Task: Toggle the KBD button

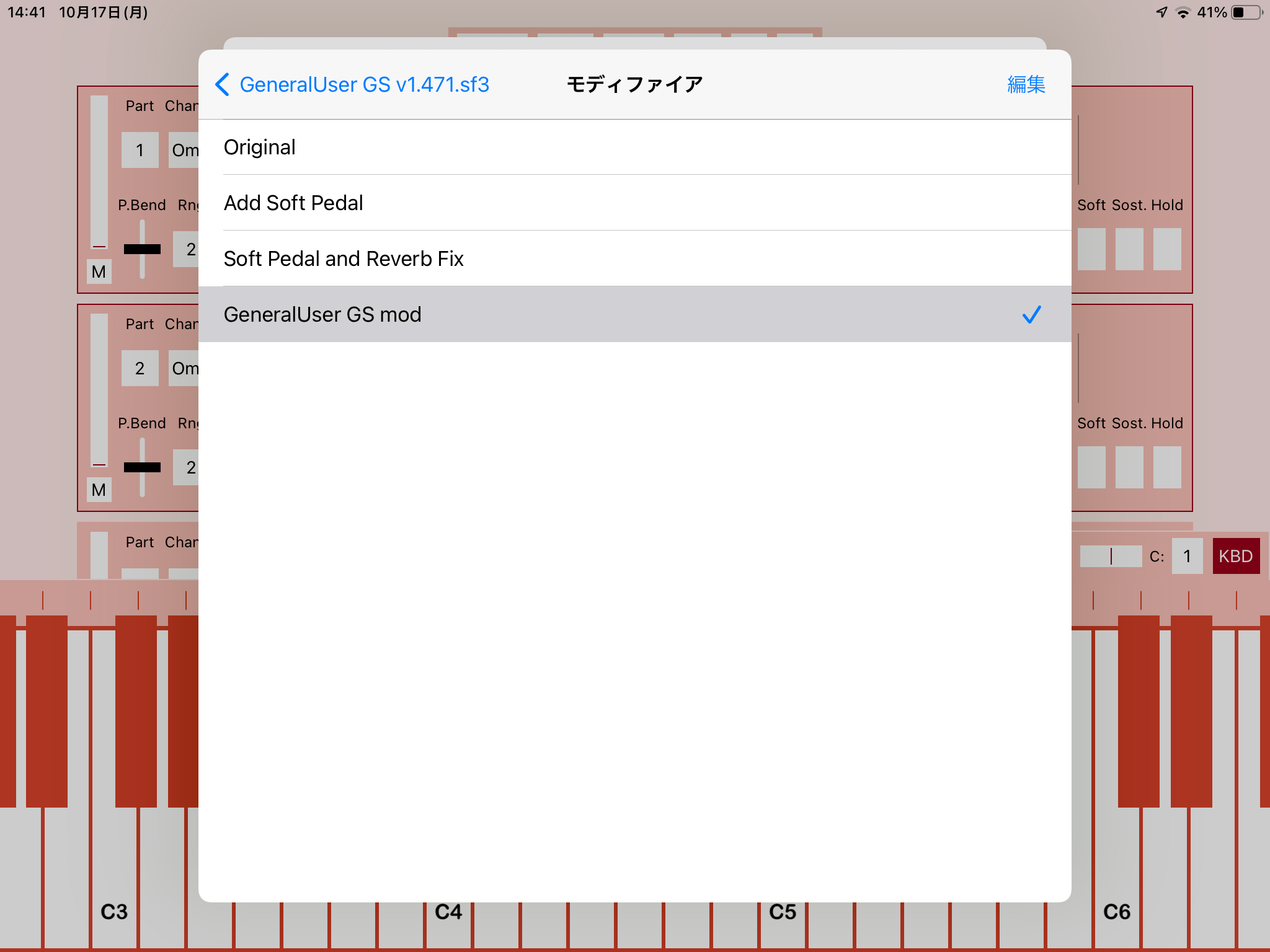Action: (1236, 556)
